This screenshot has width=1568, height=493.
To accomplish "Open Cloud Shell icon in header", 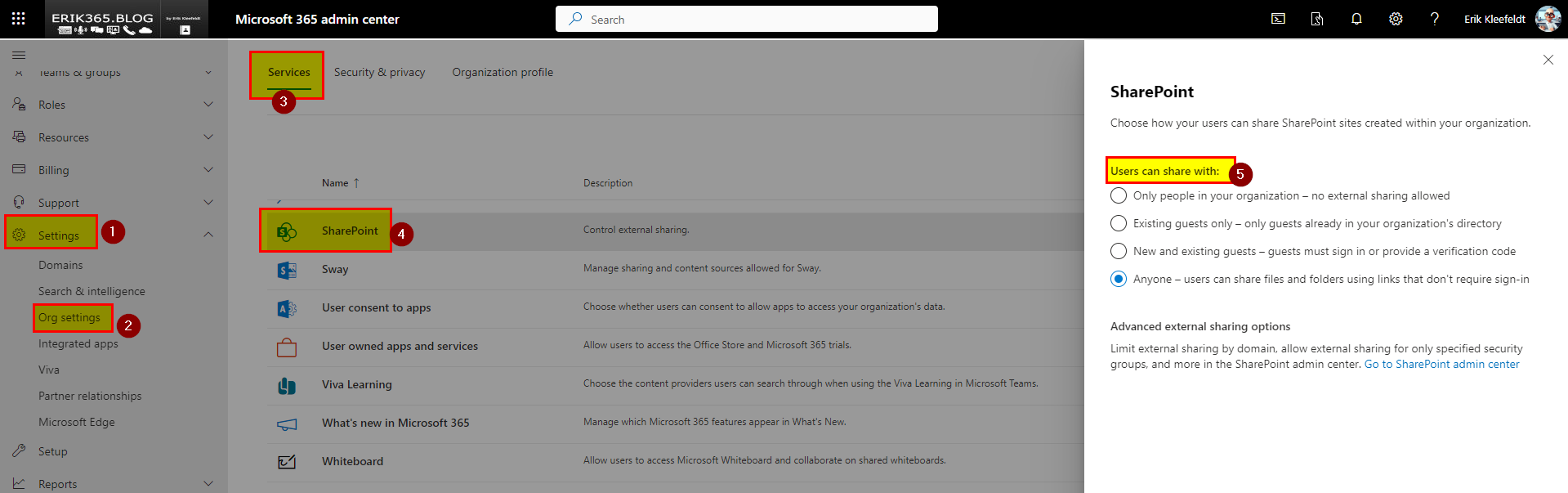I will pyautogui.click(x=1278, y=19).
